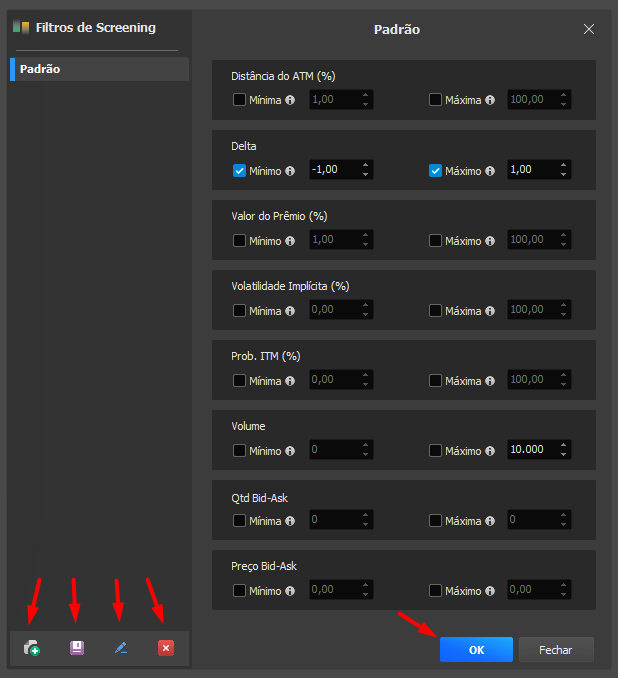Click info icon for Prob. ITM Máxima
Viewport: 618px width, 678px height.
click(x=490, y=381)
